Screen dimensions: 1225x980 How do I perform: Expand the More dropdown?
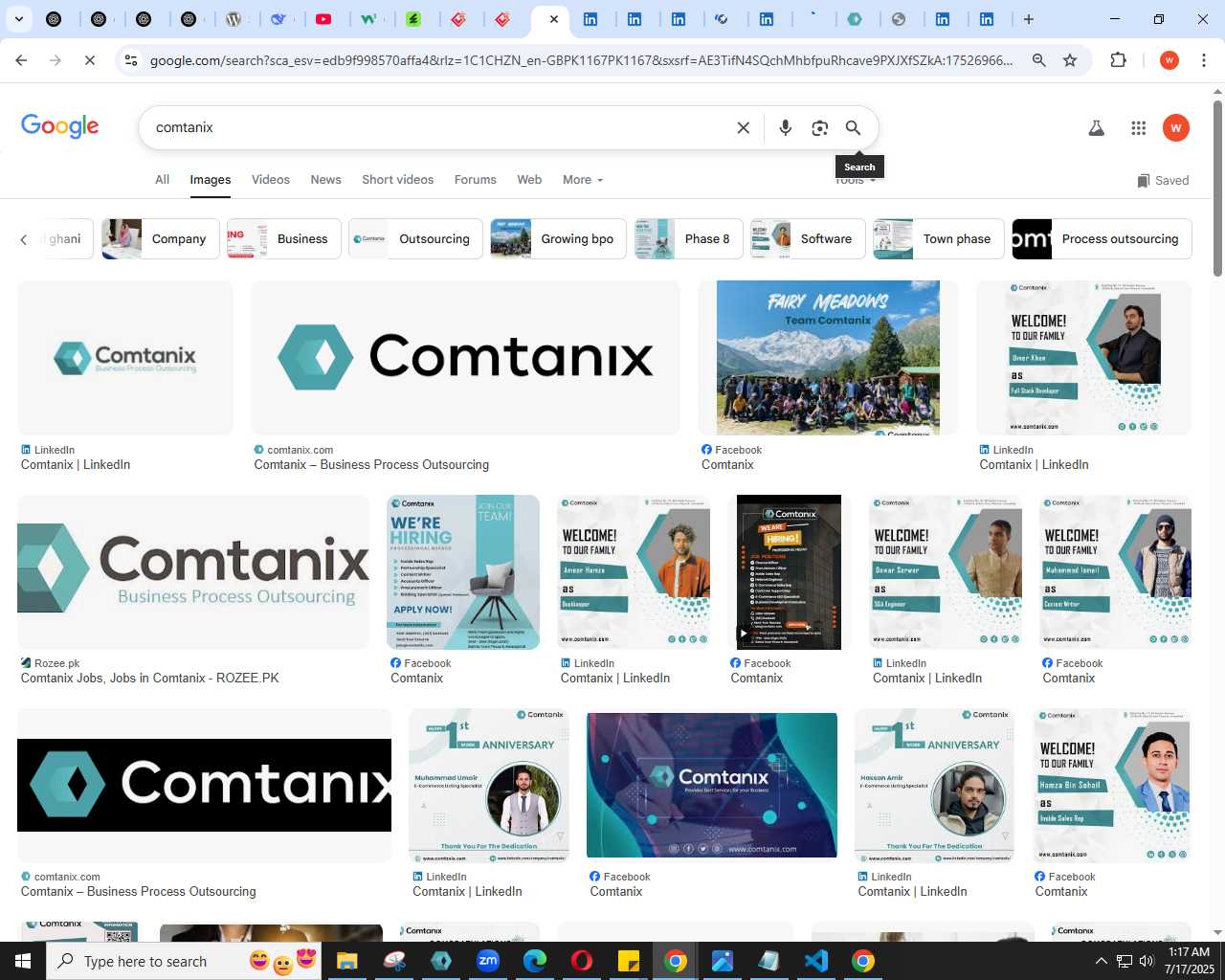583,180
